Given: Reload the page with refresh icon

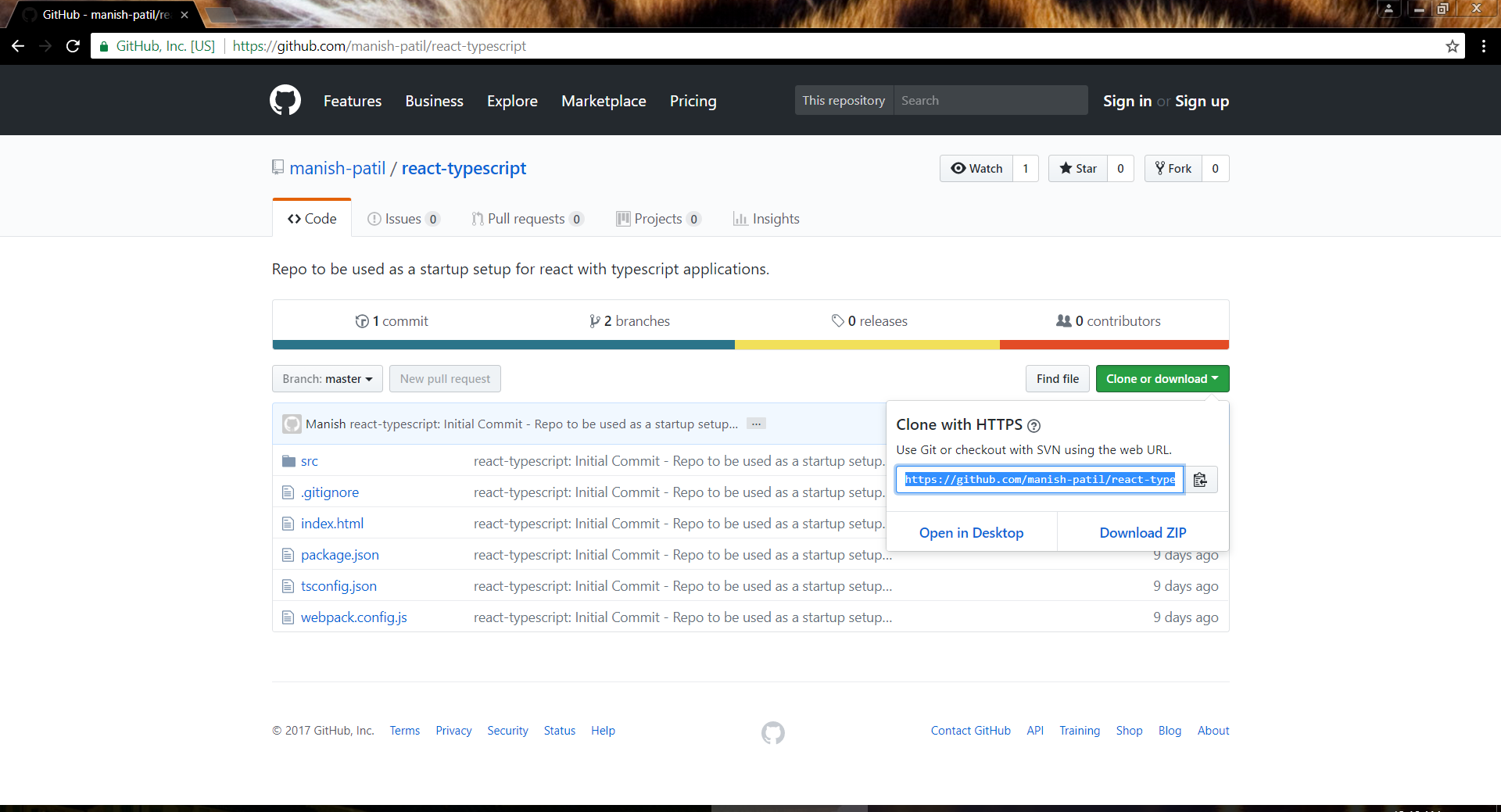Looking at the screenshot, I should [73, 46].
